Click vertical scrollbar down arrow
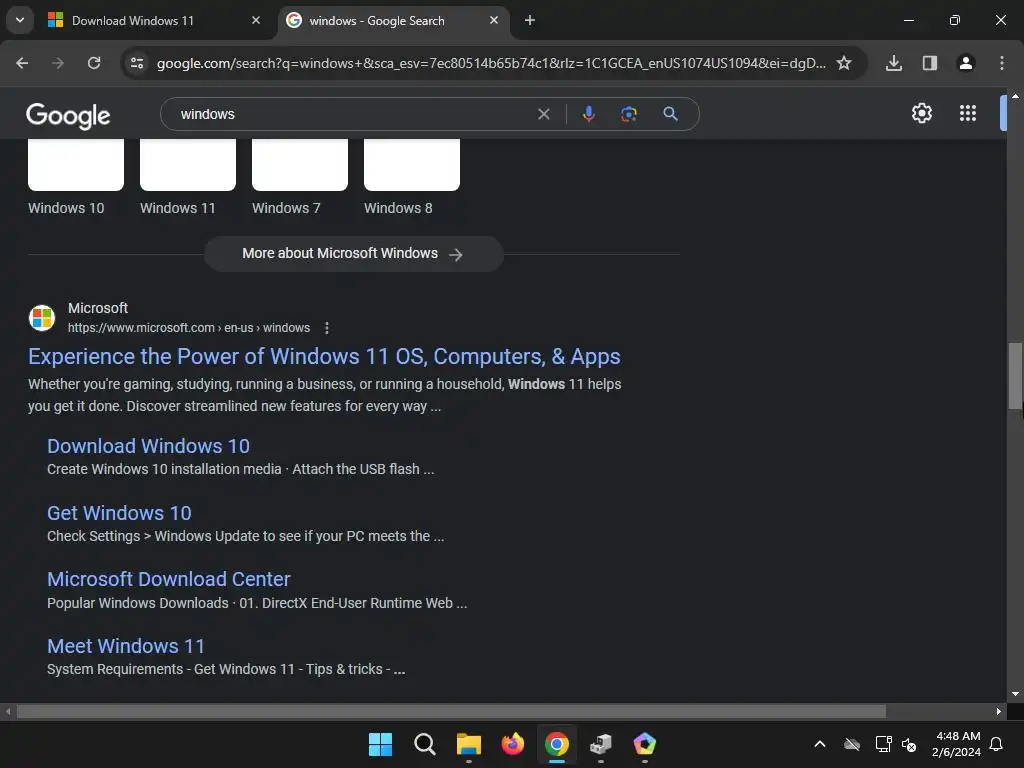Screen dimensions: 1024x768 coord(1015,694)
